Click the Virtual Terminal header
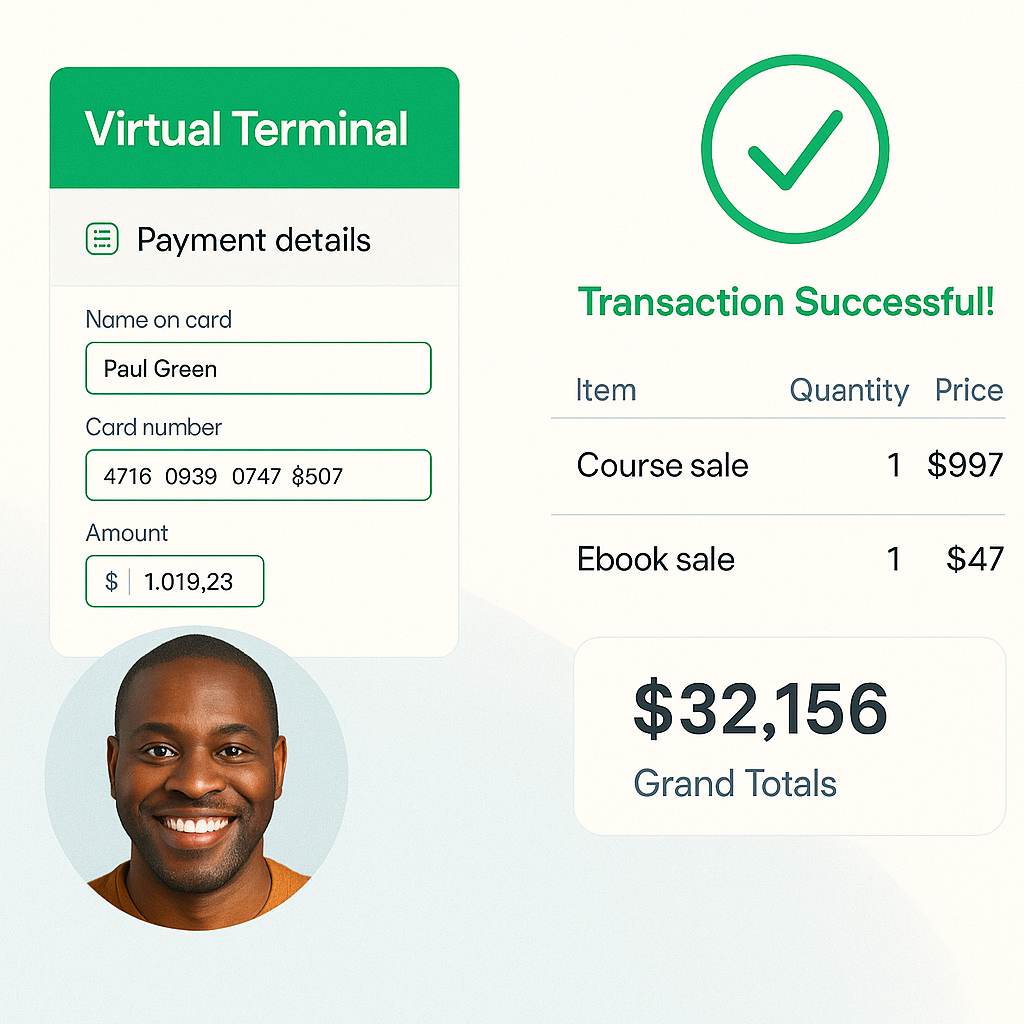Viewport: 1024px width, 1024px height. [x=255, y=128]
